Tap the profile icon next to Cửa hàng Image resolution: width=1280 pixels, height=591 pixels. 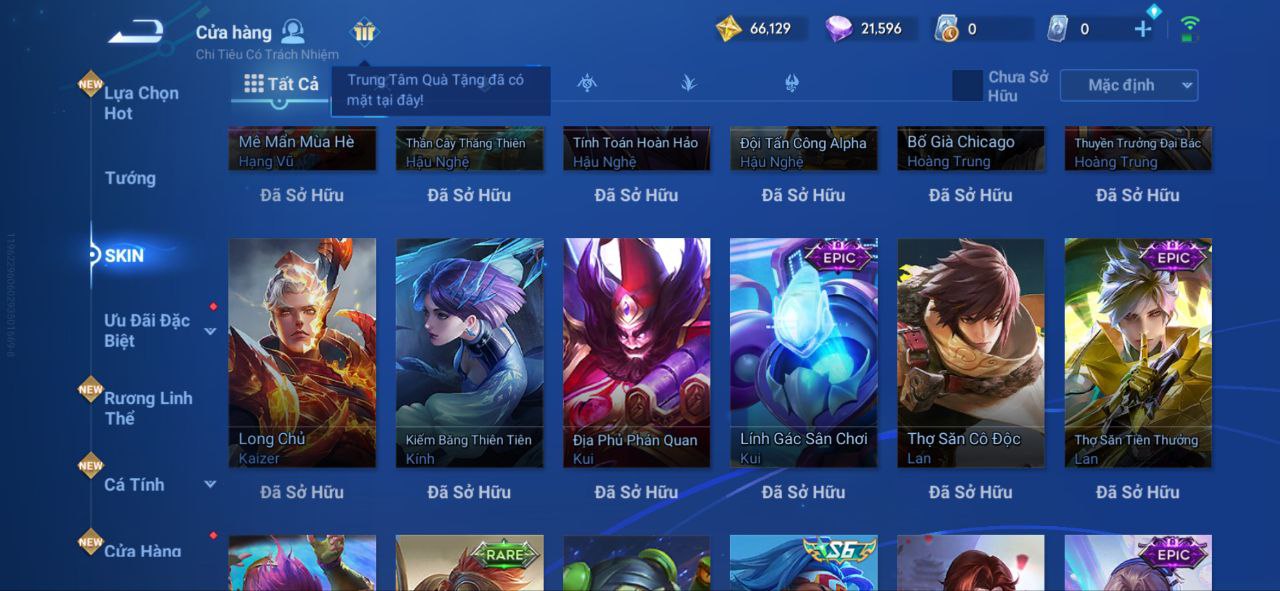(292, 31)
